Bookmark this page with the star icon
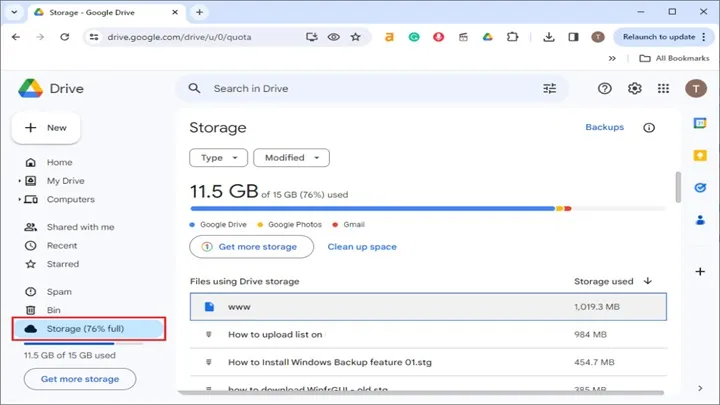Image resolution: width=720 pixels, height=405 pixels. [x=355, y=37]
